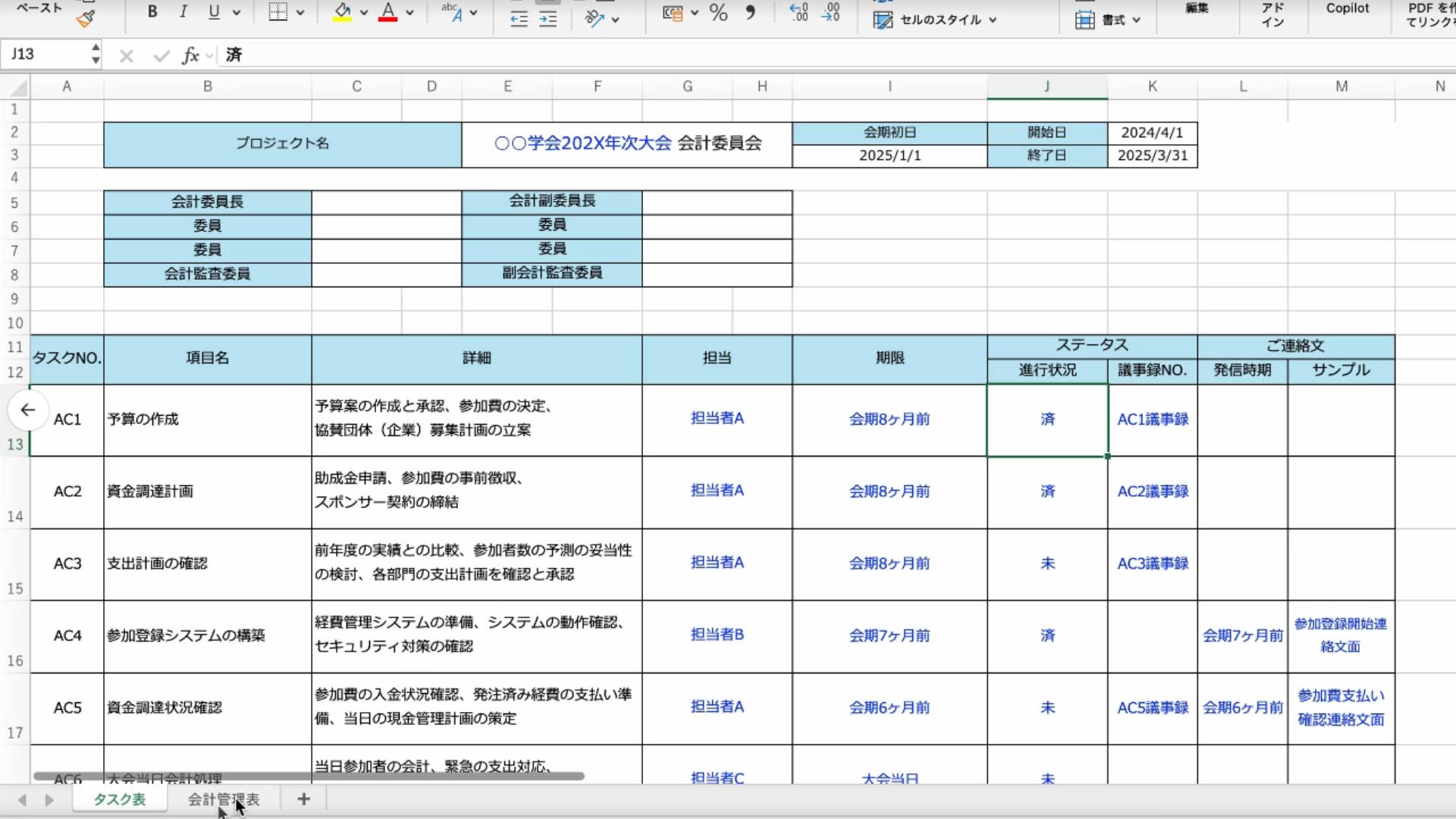Click the increase decimal icon
Screen dimensions: 1456x819
tap(799, 12)
